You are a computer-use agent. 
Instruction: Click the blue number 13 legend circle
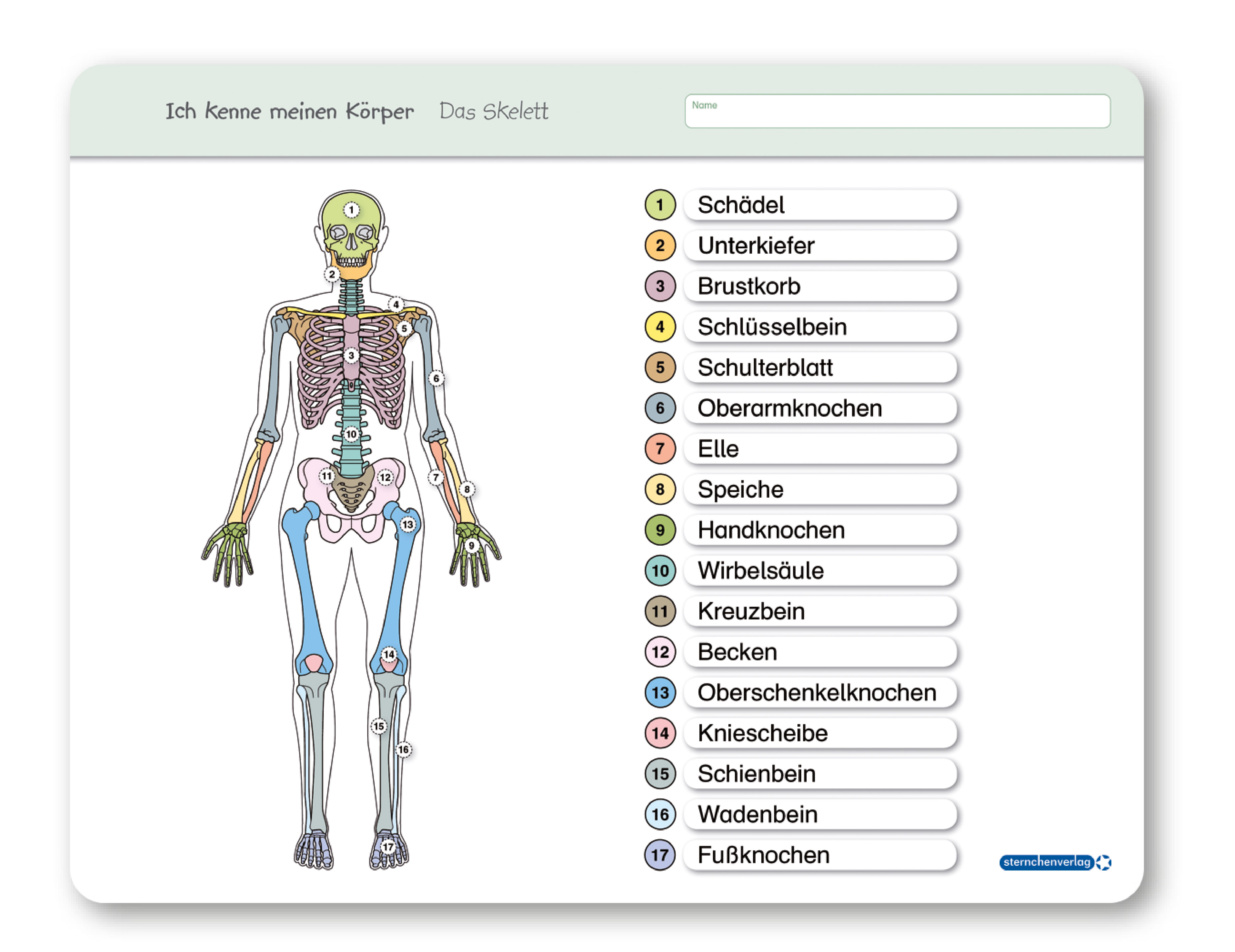point(660,693)
